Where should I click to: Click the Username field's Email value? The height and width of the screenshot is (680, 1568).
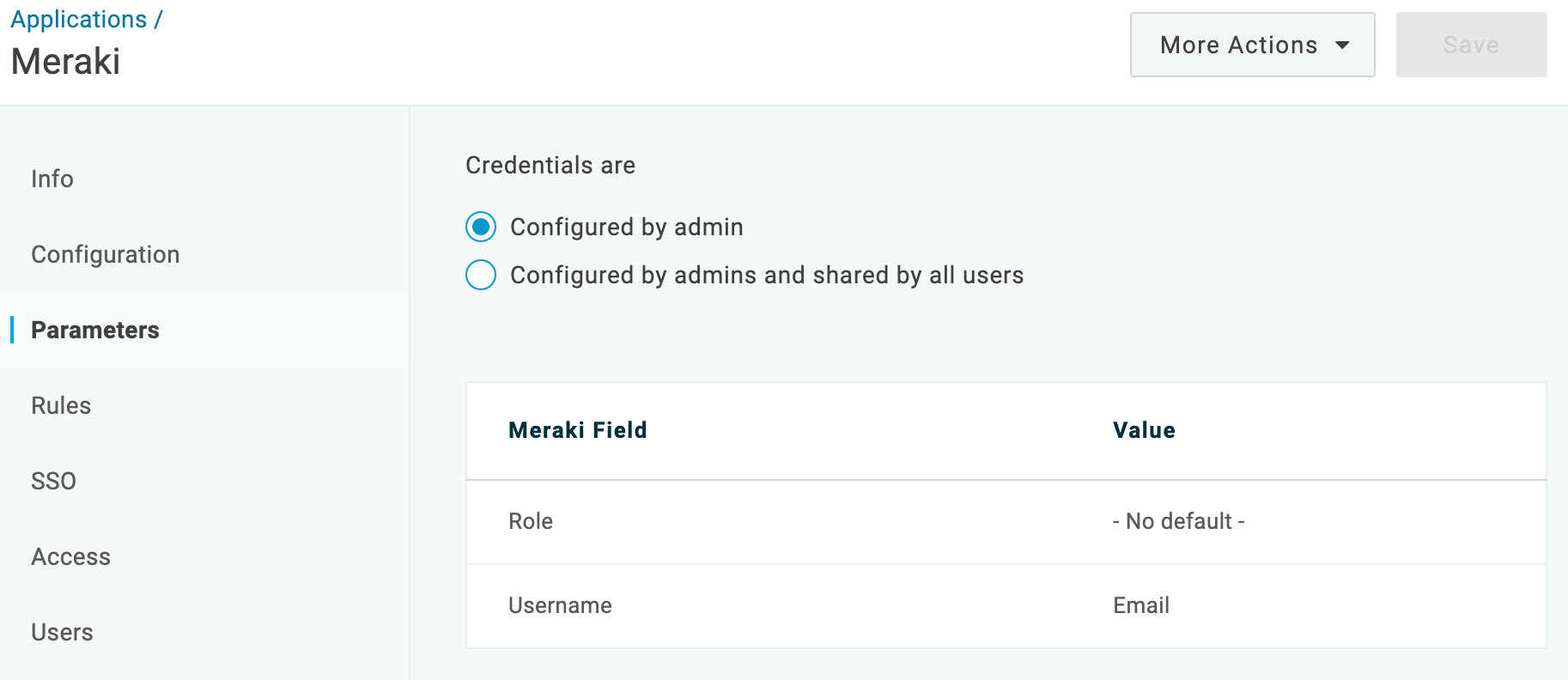pyautogui.click(x=1140, y=605)
